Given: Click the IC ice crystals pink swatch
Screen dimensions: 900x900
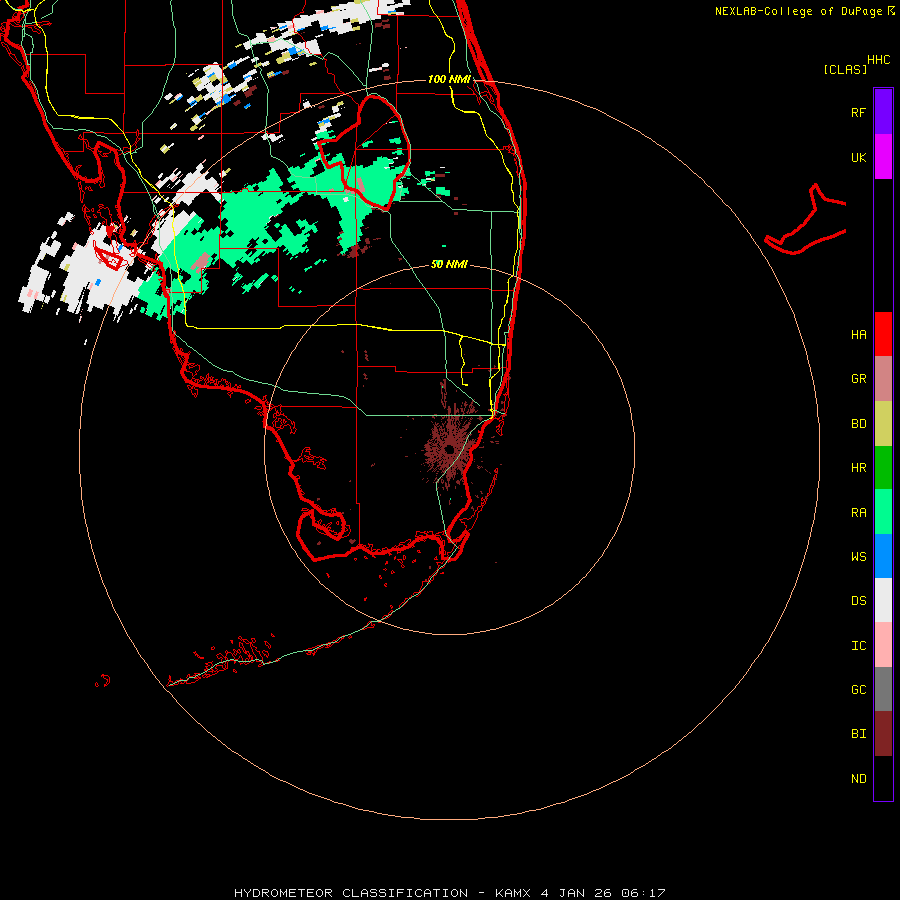Looking at the screenshot, I should [x=883, y=645].
